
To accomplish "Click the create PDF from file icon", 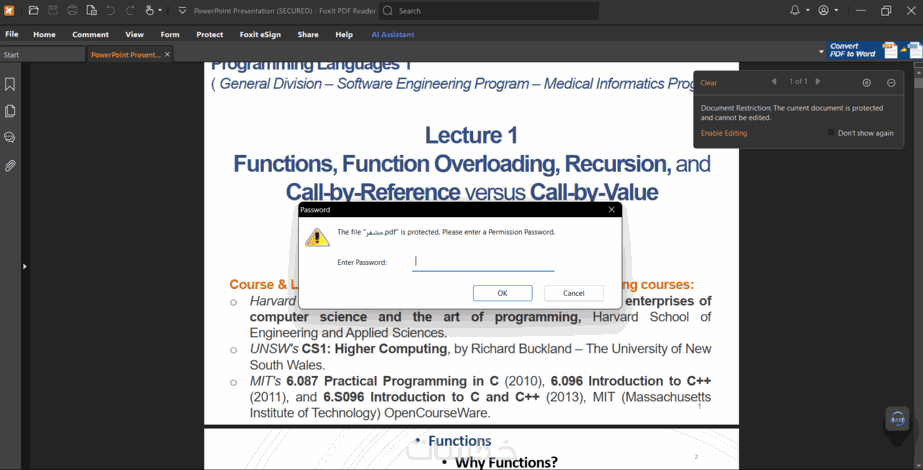I will (91, 11).
